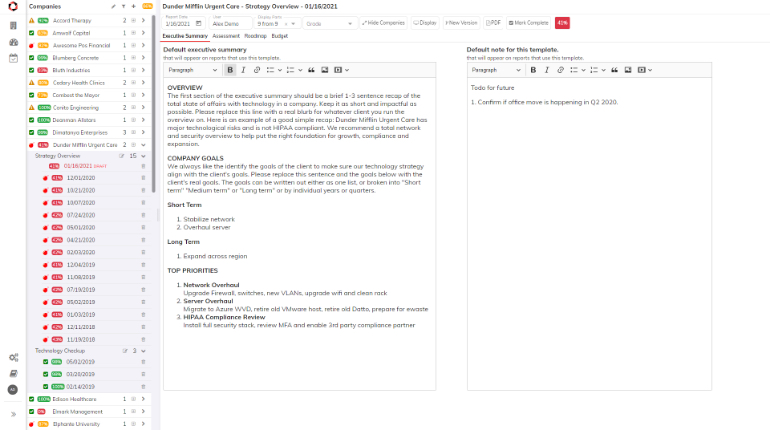Create a New Version
Viewport: 770px width, 430px height.
click(462, 23)
